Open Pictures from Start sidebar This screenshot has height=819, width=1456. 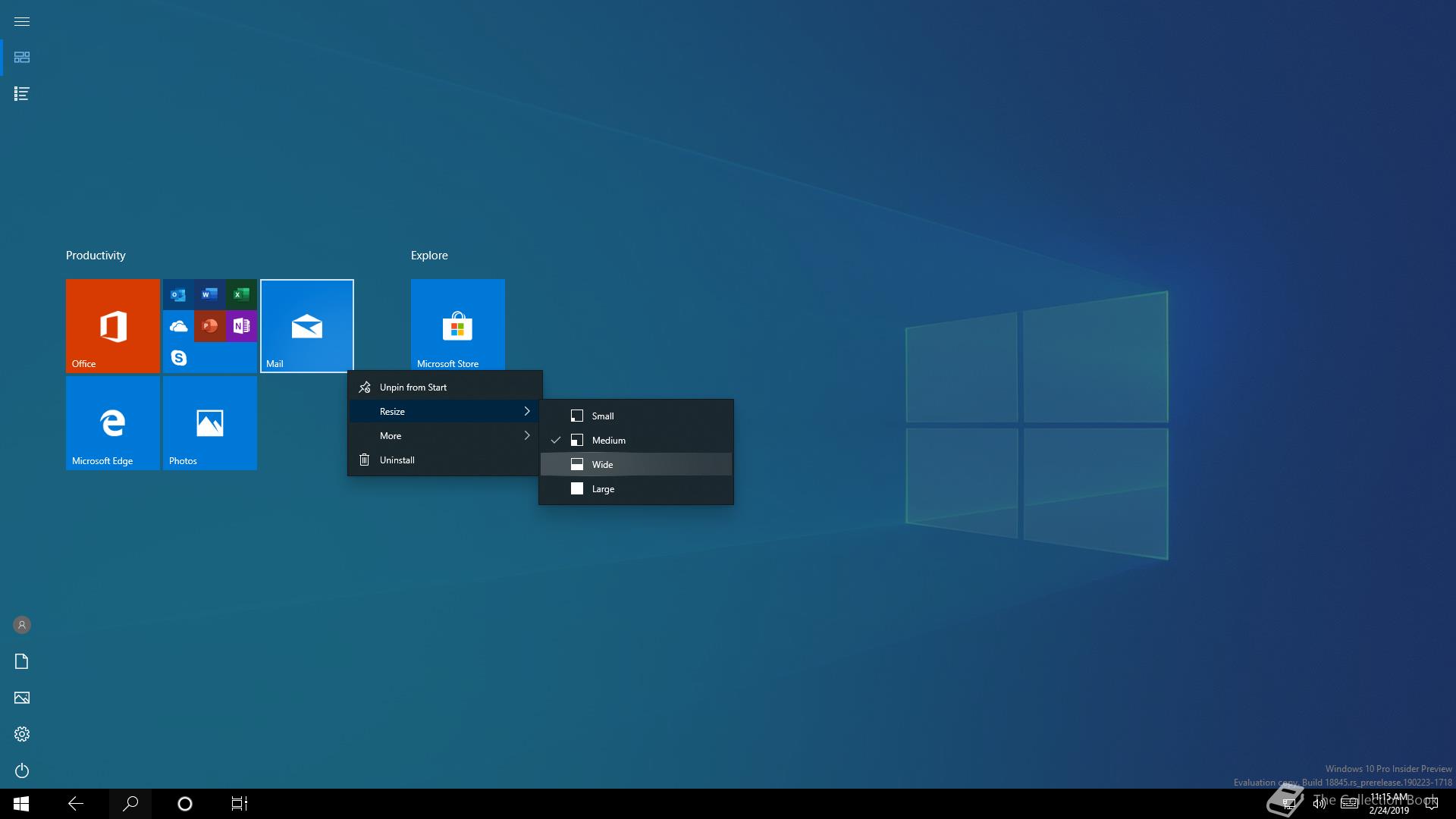coord(22,698)
